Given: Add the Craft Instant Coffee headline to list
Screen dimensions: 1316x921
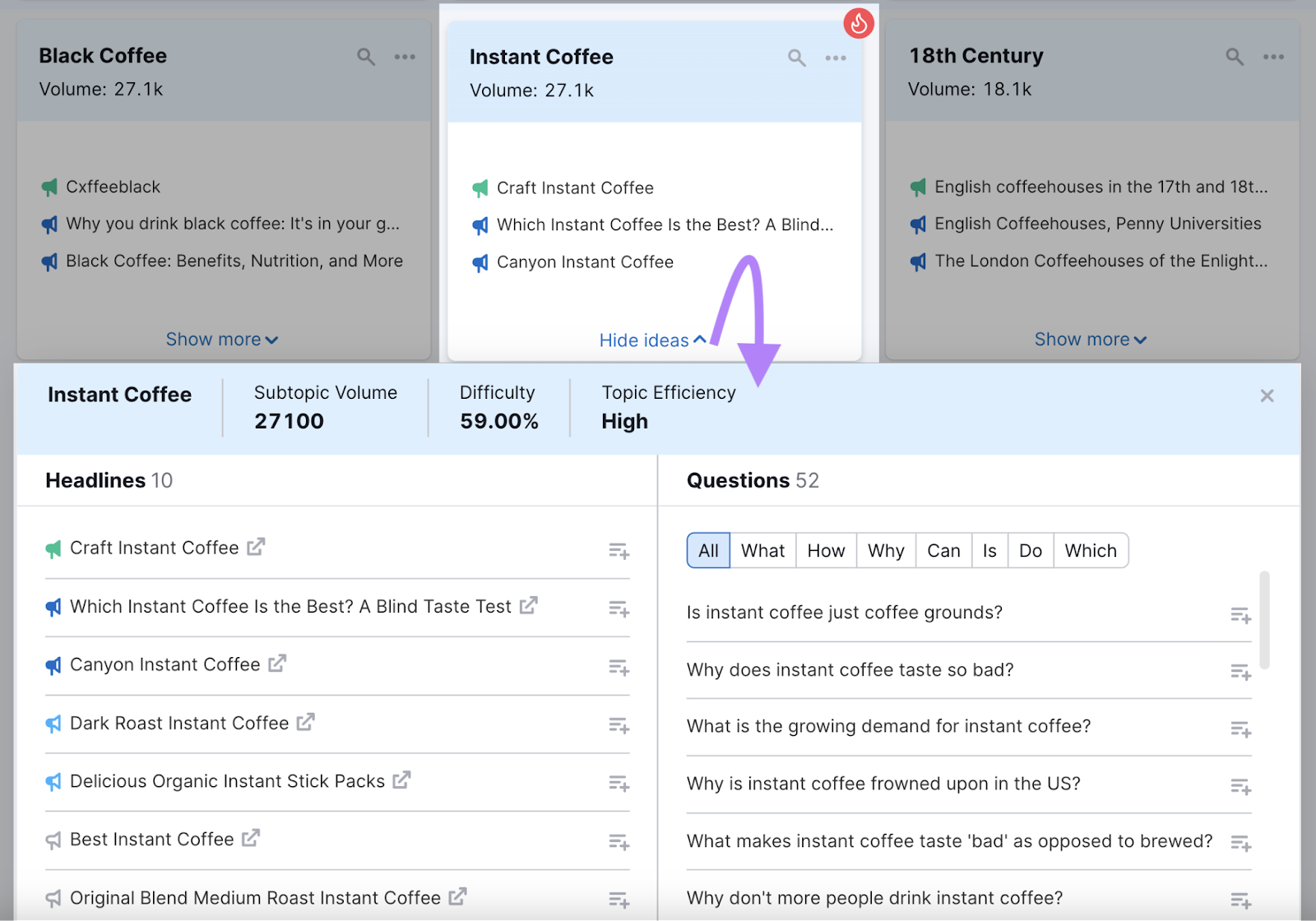Looking at the screenshot, I should click(618, 550).
